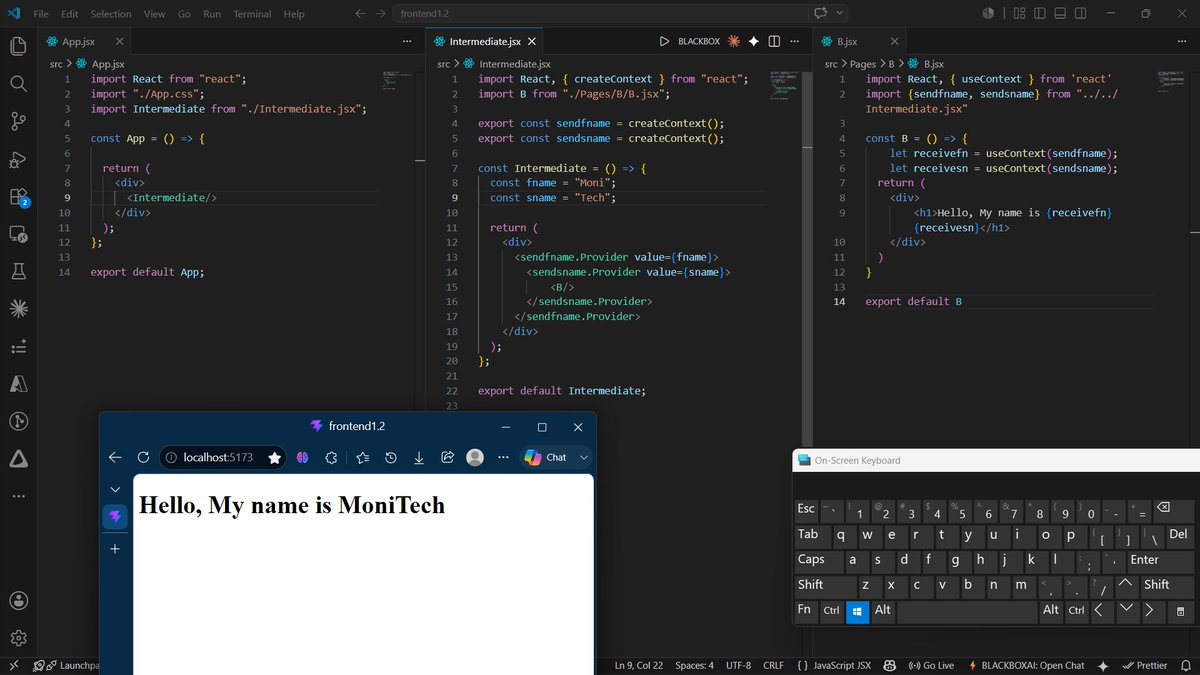Open browser Downloads icon
Viewport: 1200px width, 675px height.
coord(419,457)
